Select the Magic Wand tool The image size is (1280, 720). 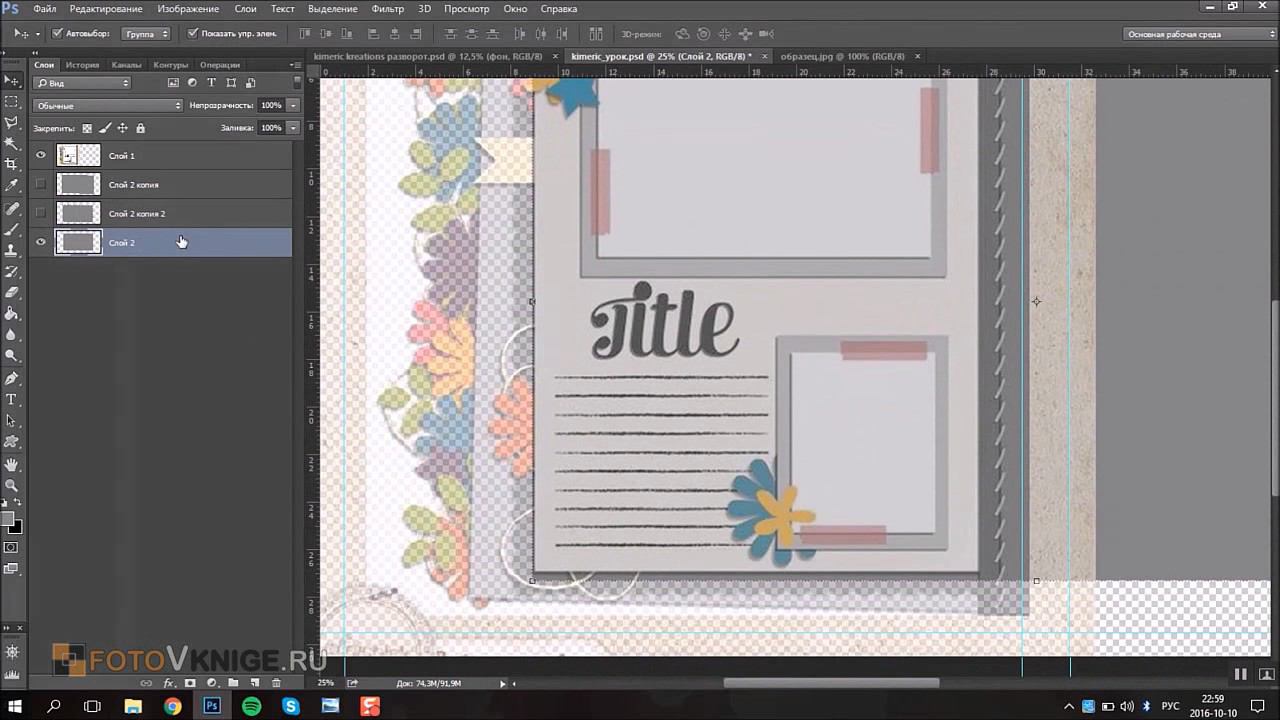pyautogui.click(x=12, y=144)
